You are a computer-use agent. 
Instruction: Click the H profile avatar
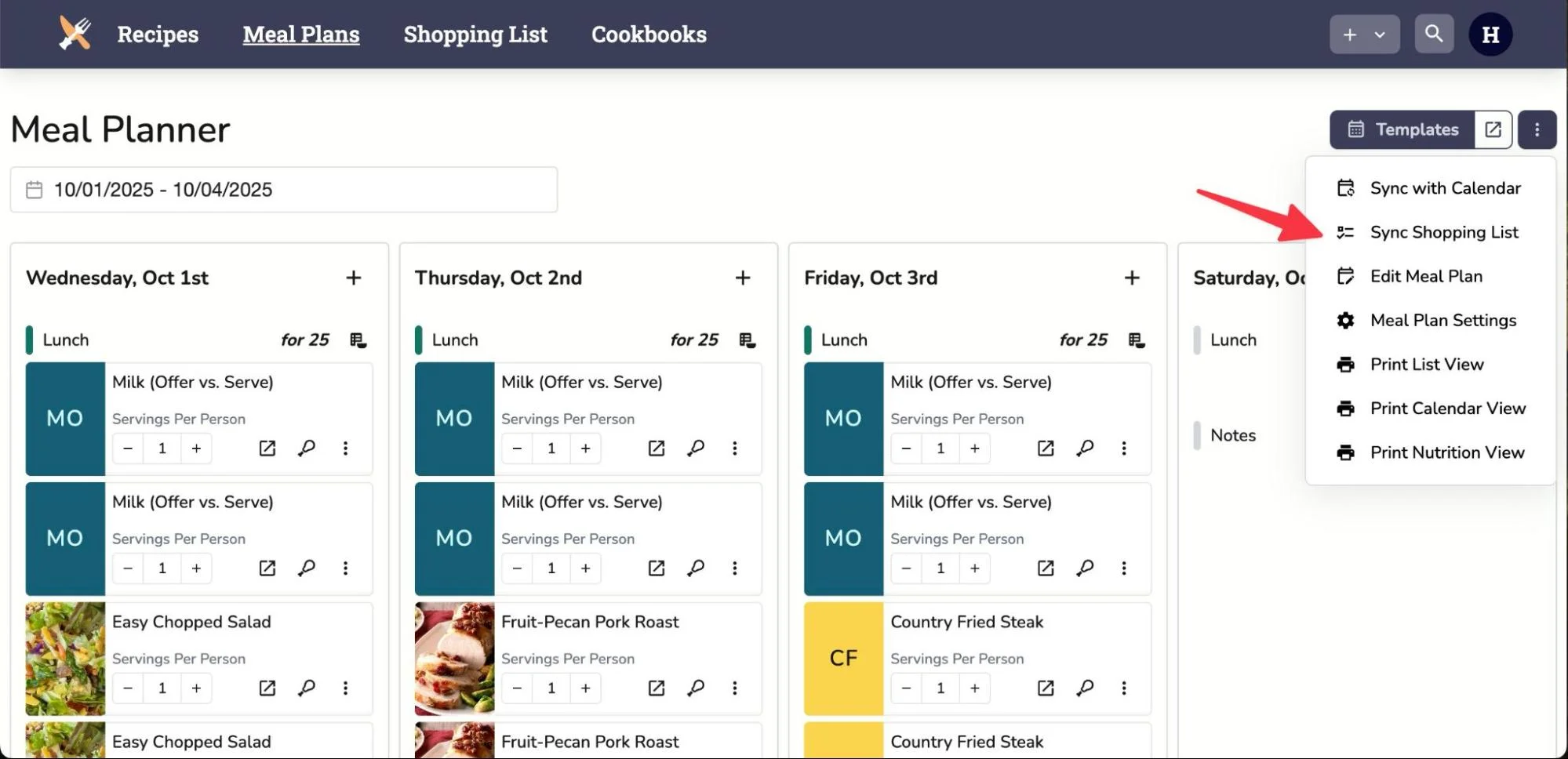pos(1490,34)
